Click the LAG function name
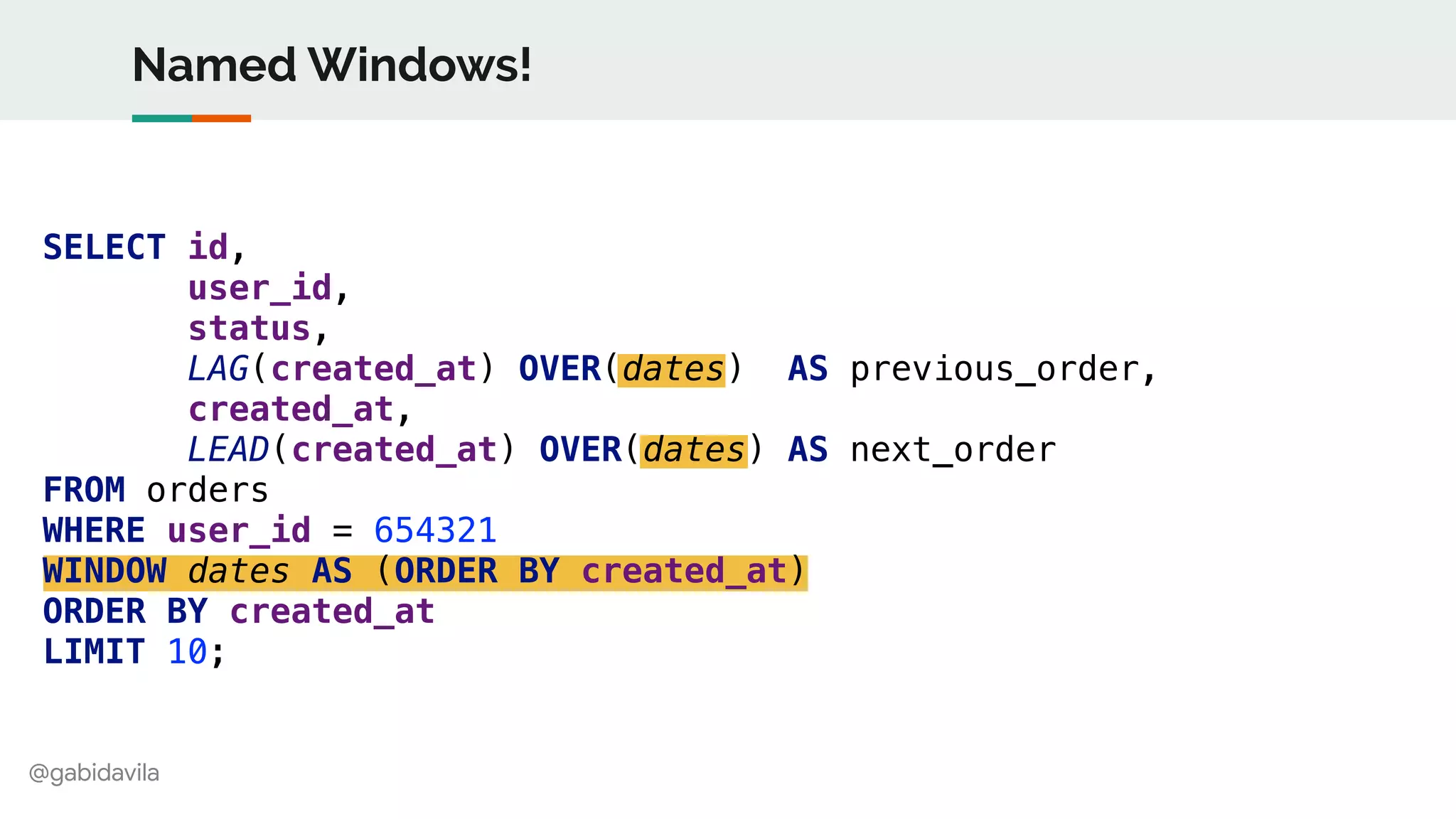 pyautogui.click(x=218, y=369)
